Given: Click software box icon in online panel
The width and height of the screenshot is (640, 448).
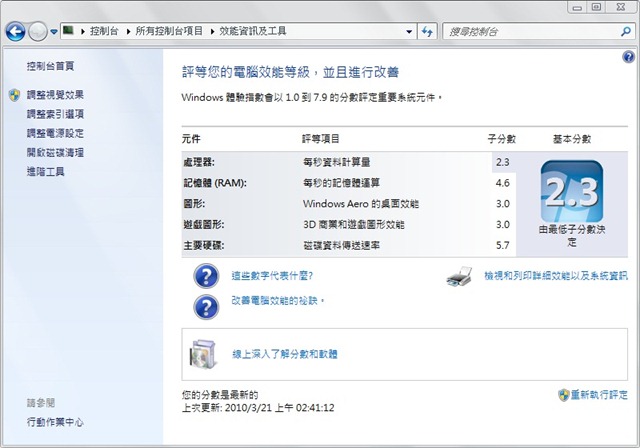Looking at the screenshot, I should tap(202, 354).
